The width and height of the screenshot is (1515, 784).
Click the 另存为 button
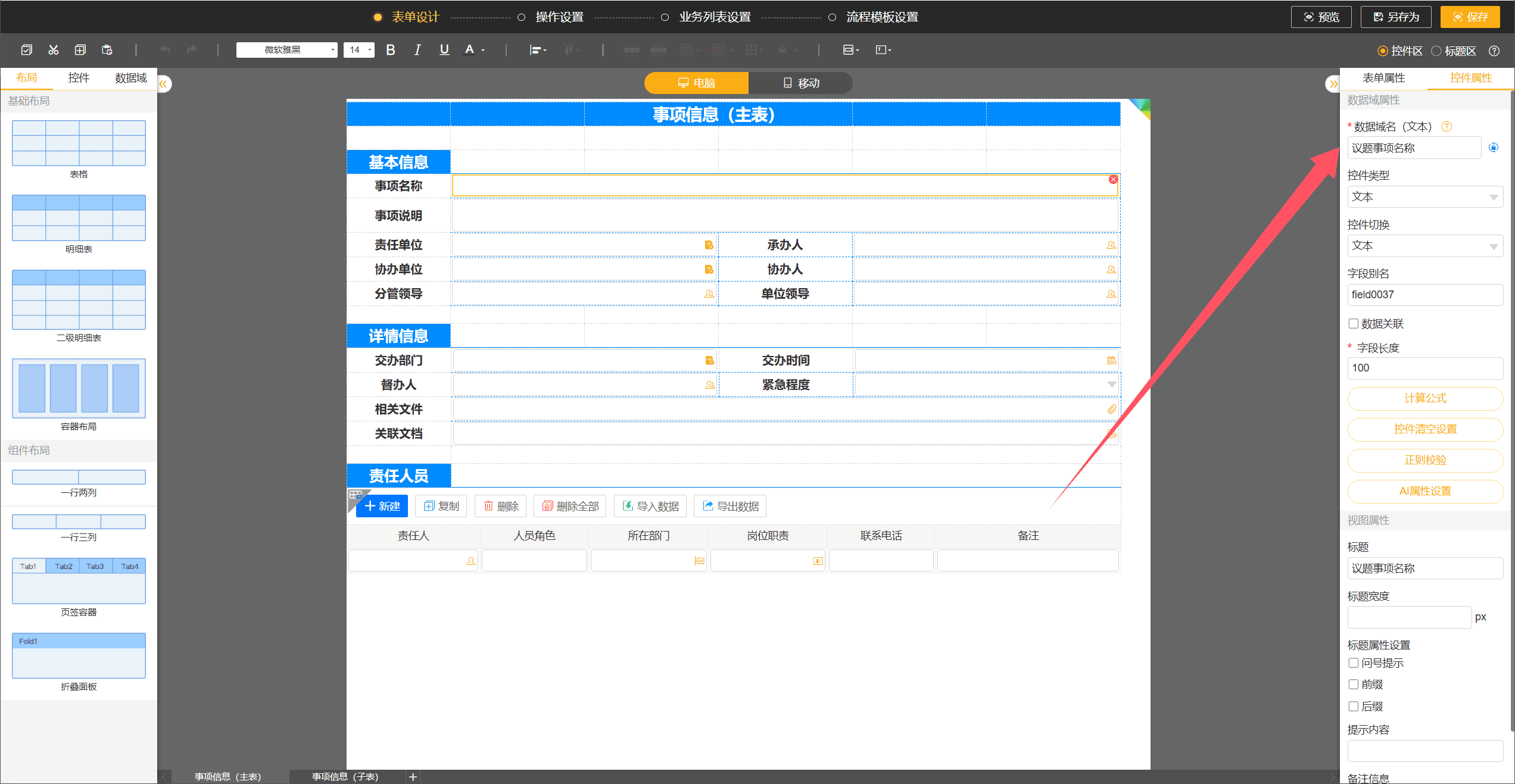point(1396,17)
